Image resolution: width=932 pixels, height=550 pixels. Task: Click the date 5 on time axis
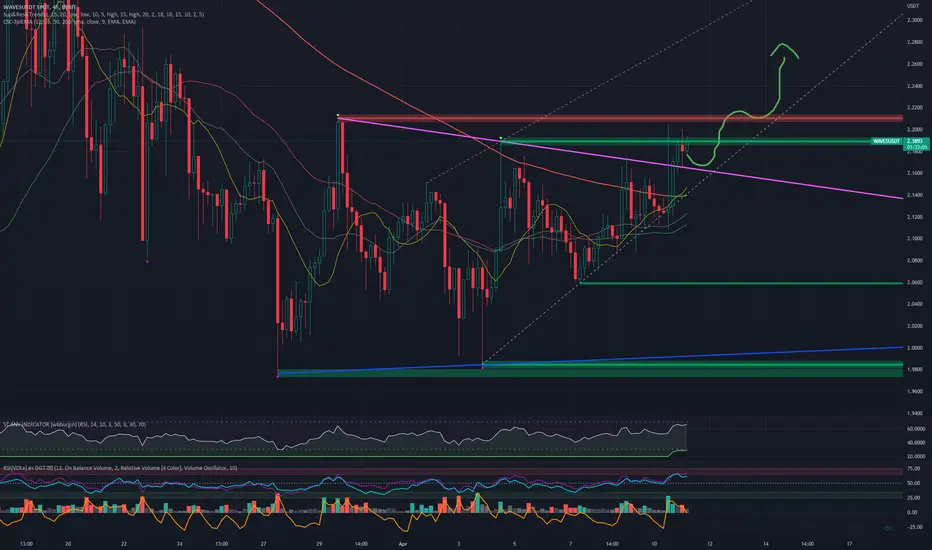[x=514, y=543]
